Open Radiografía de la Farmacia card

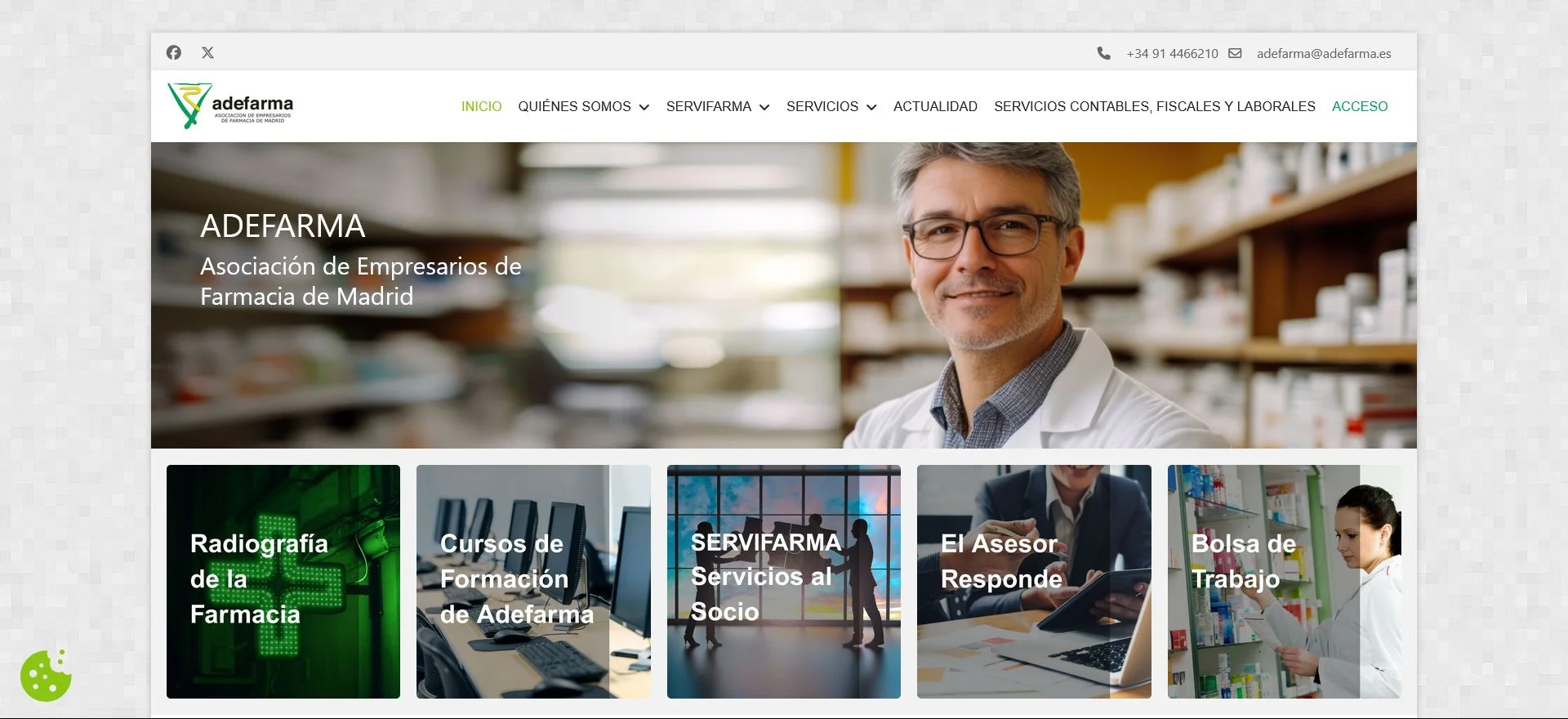283,582
